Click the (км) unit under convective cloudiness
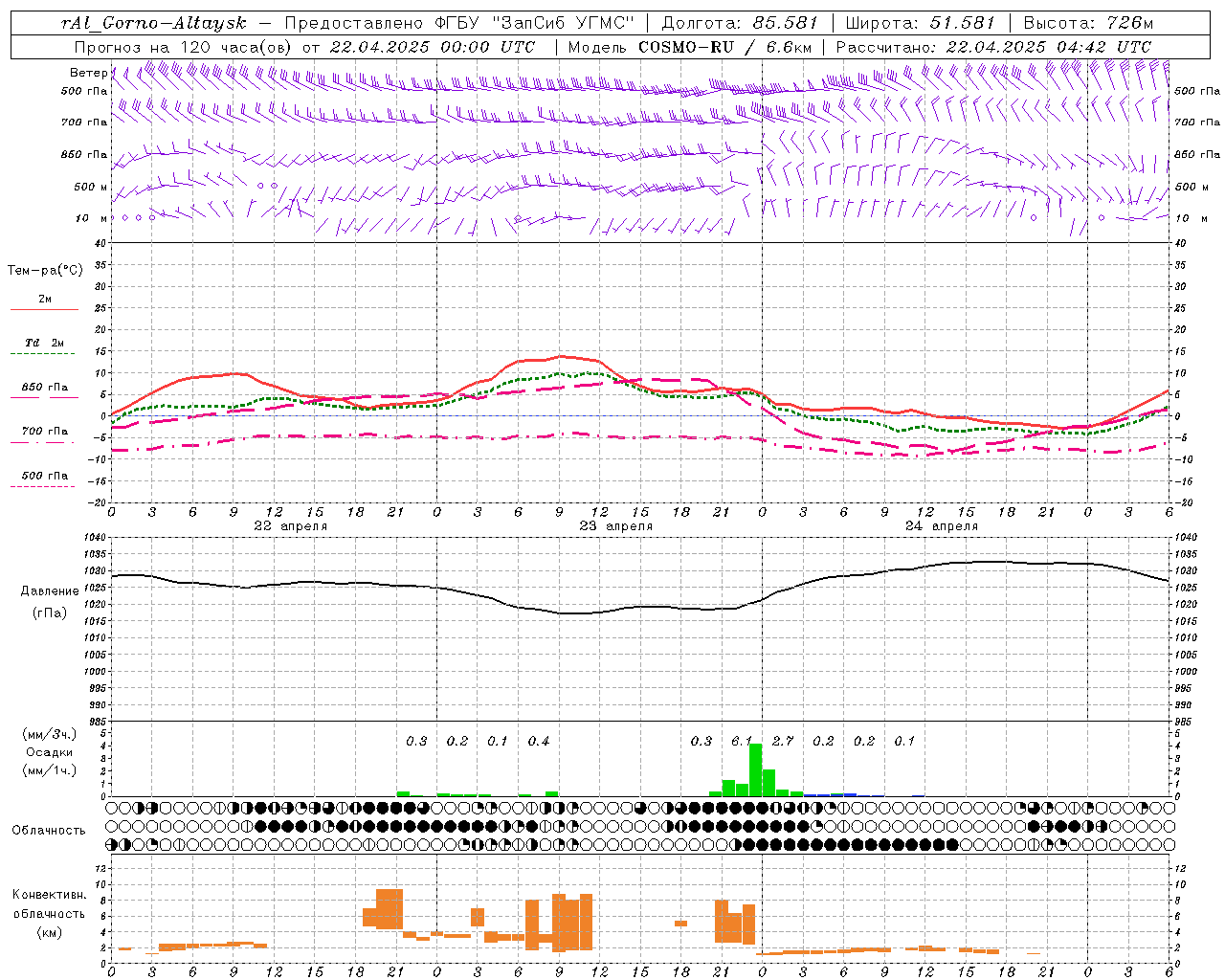The image size is (1225, 980). 49,932
